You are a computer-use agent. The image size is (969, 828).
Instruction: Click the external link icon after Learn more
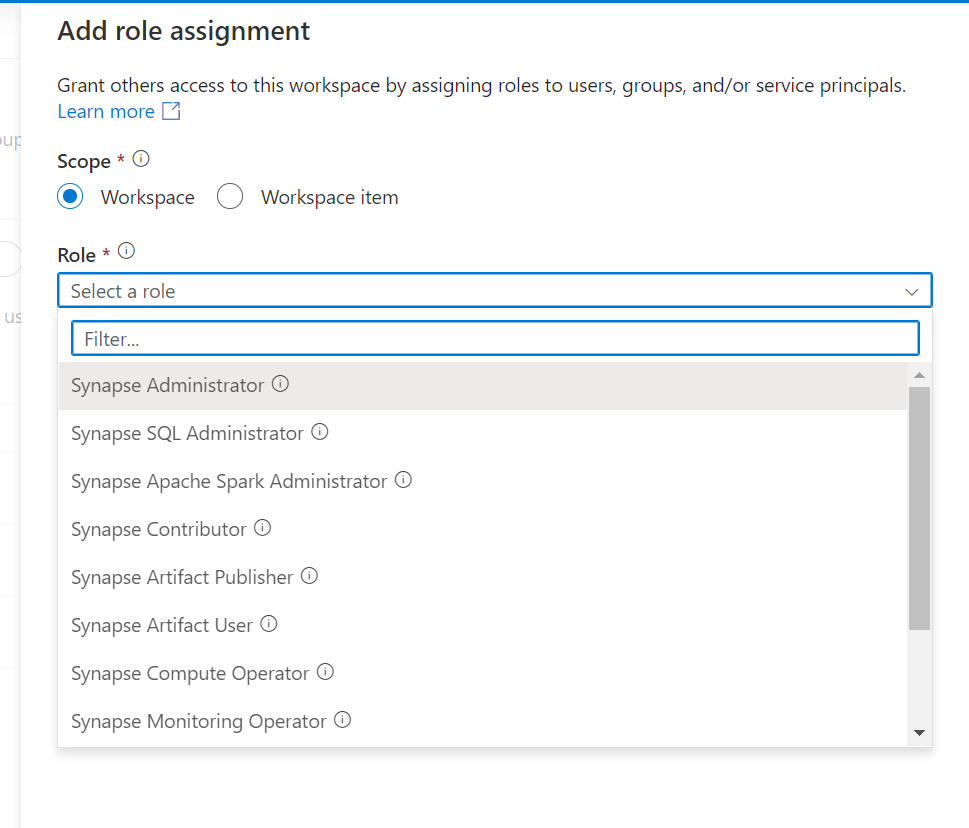[171, 111]
